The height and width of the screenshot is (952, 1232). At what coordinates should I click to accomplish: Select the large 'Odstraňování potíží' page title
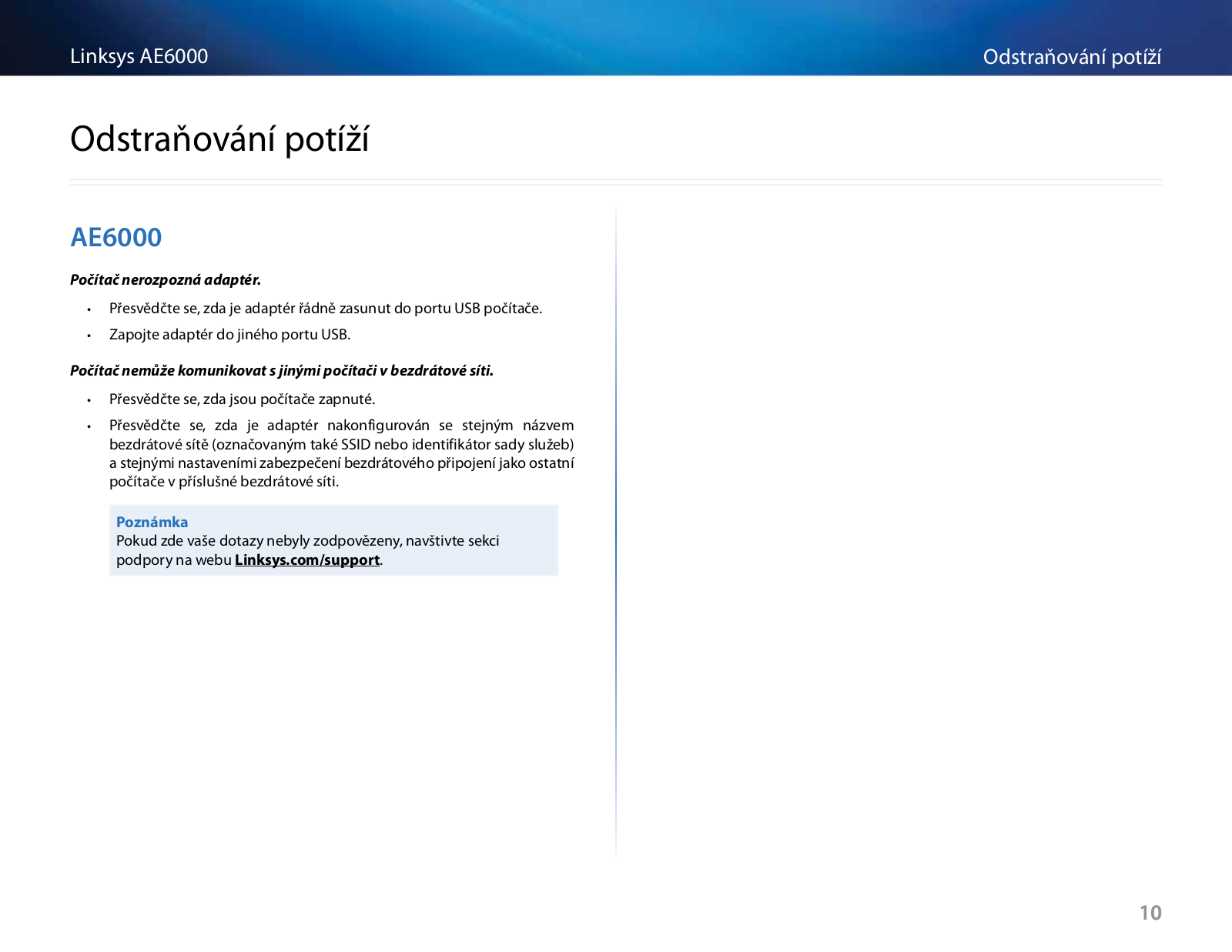(x=219, y=139)
